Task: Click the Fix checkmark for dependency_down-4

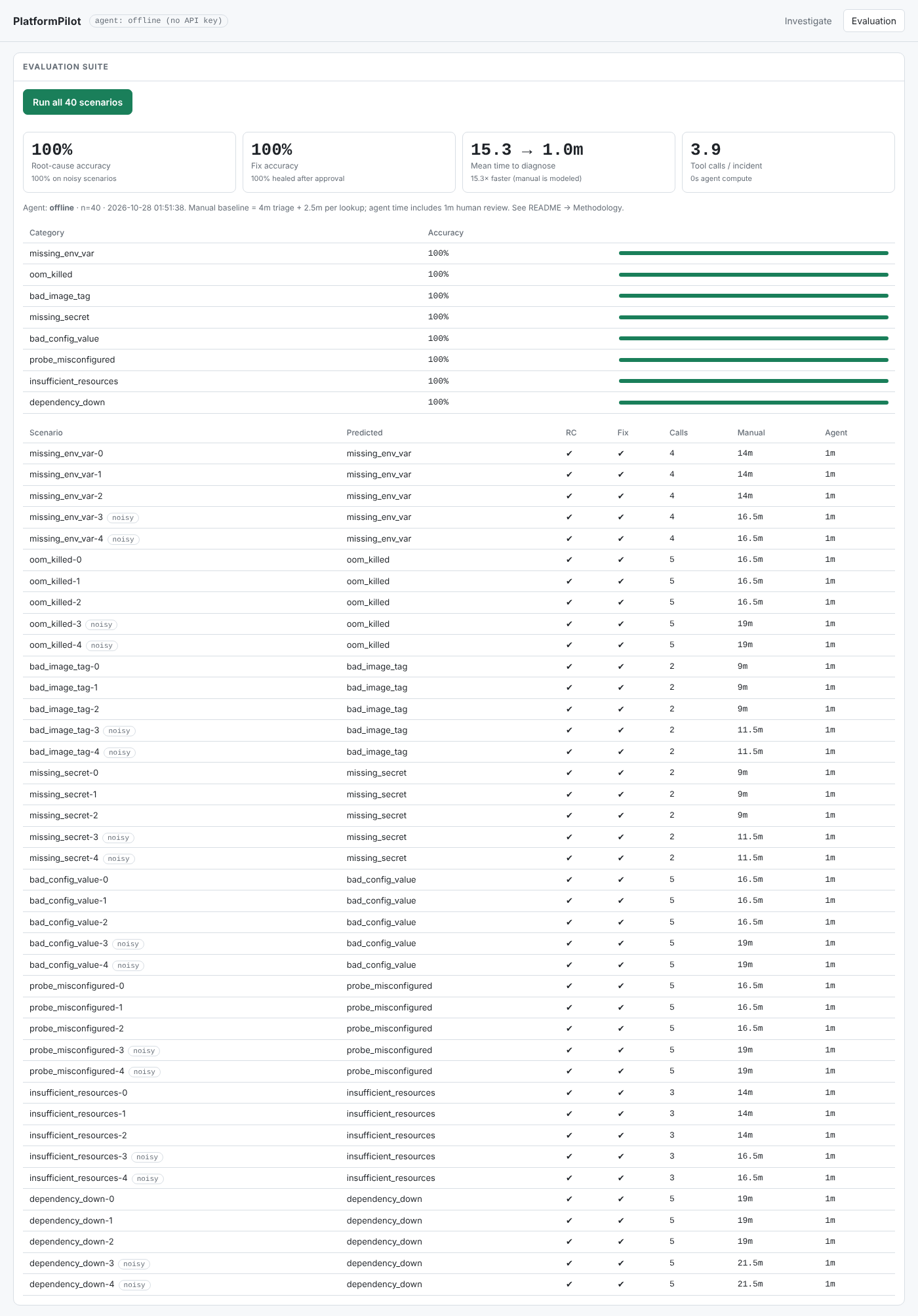Action: click(621, 1285)
